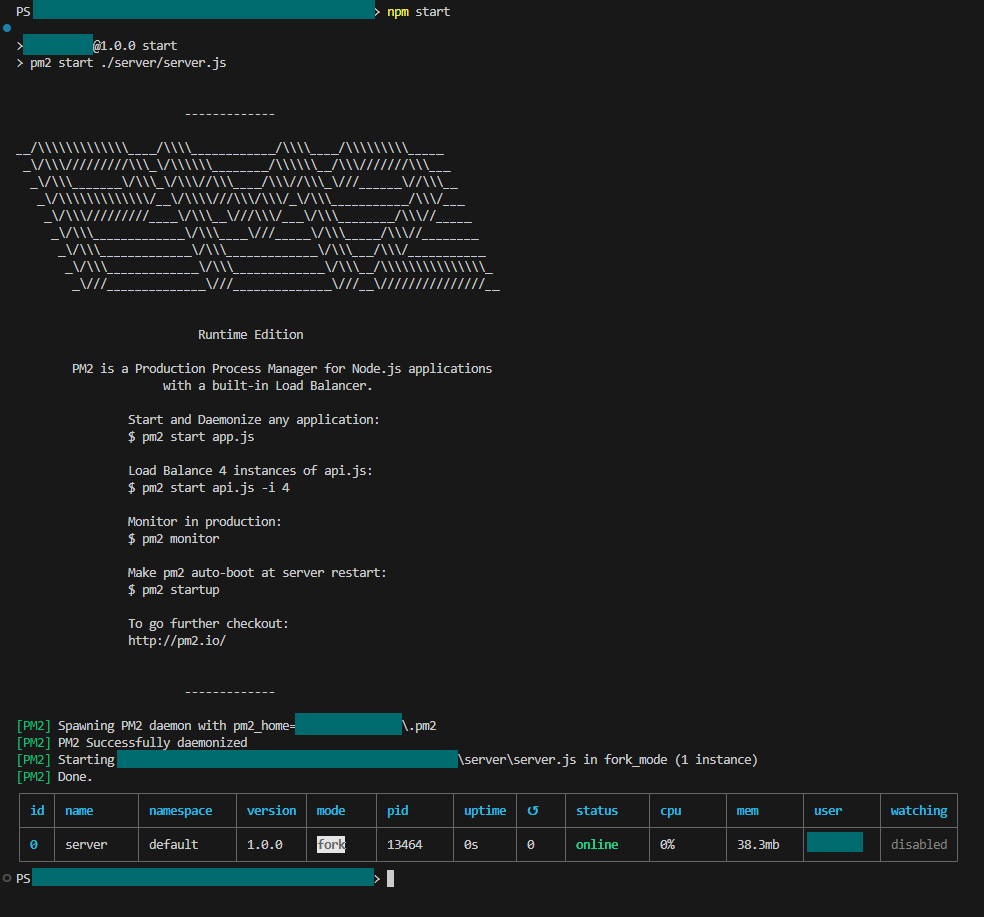984x917 pixels.
Task: Click the 'PM2 is a Production Process Manager' line
Action: 282,368
